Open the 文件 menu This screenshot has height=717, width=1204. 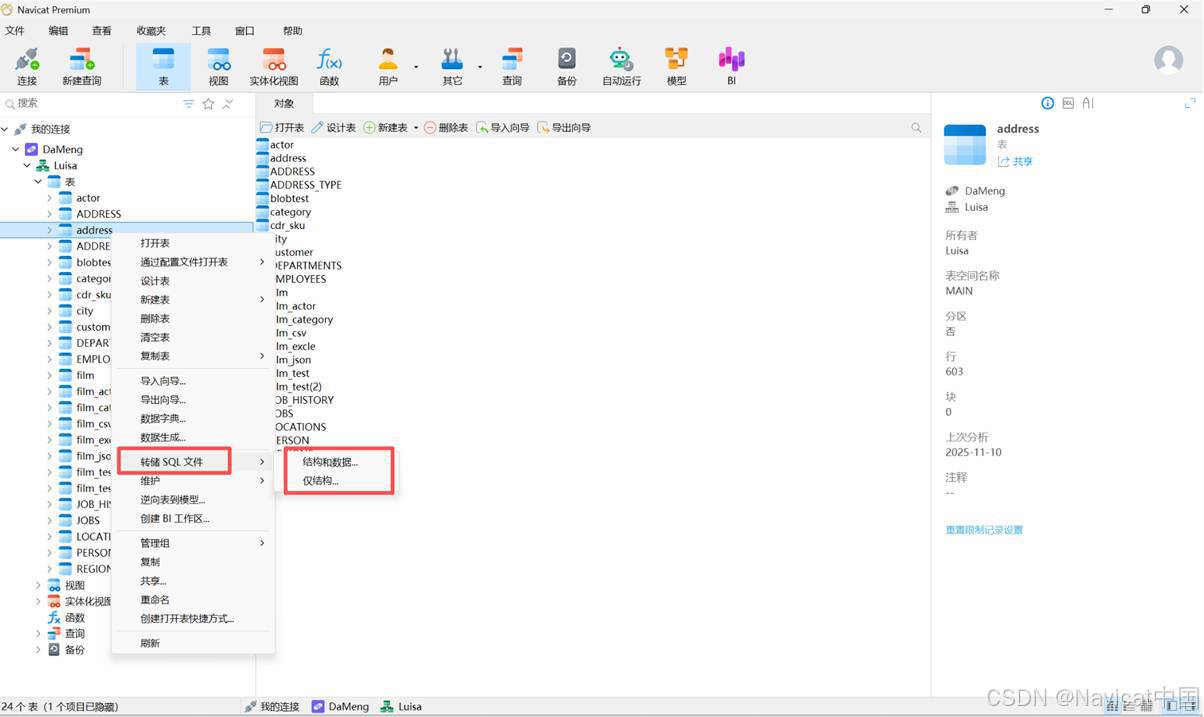(15, 31)
